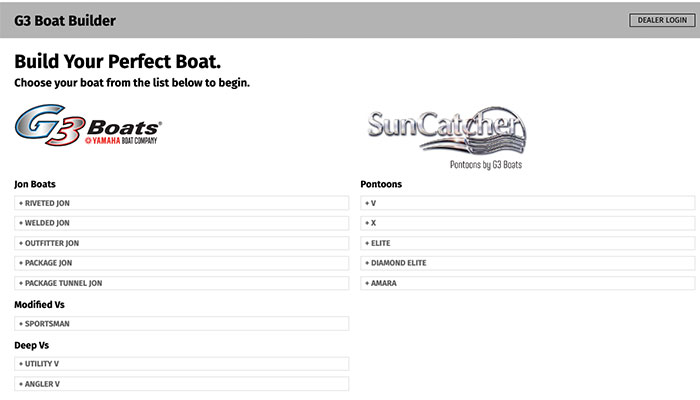Expand the WELDED JON row
The height and width of the screenshot is (400, 700).
[x=181, y=223]
